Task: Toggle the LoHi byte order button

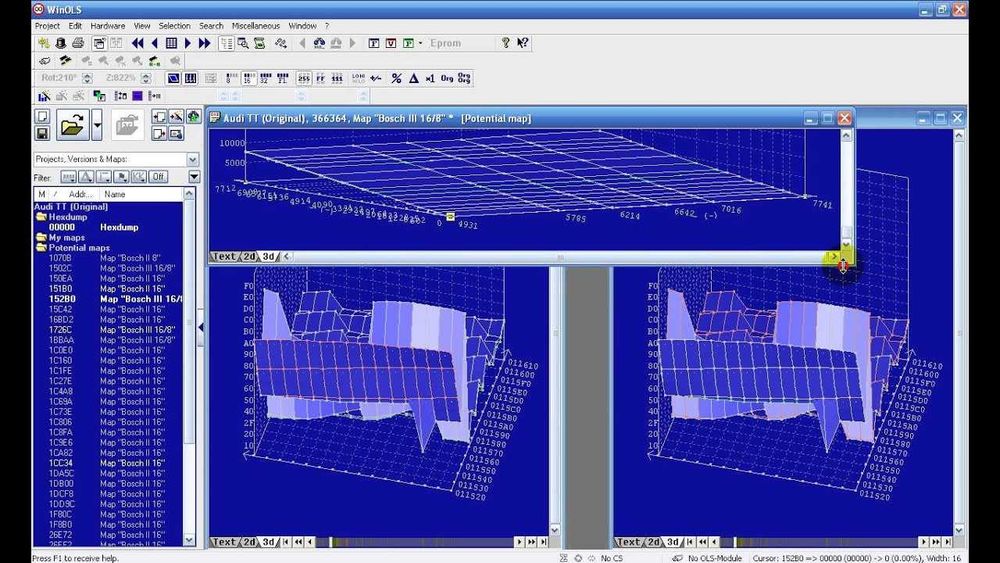Action: [x=358, y=78]
